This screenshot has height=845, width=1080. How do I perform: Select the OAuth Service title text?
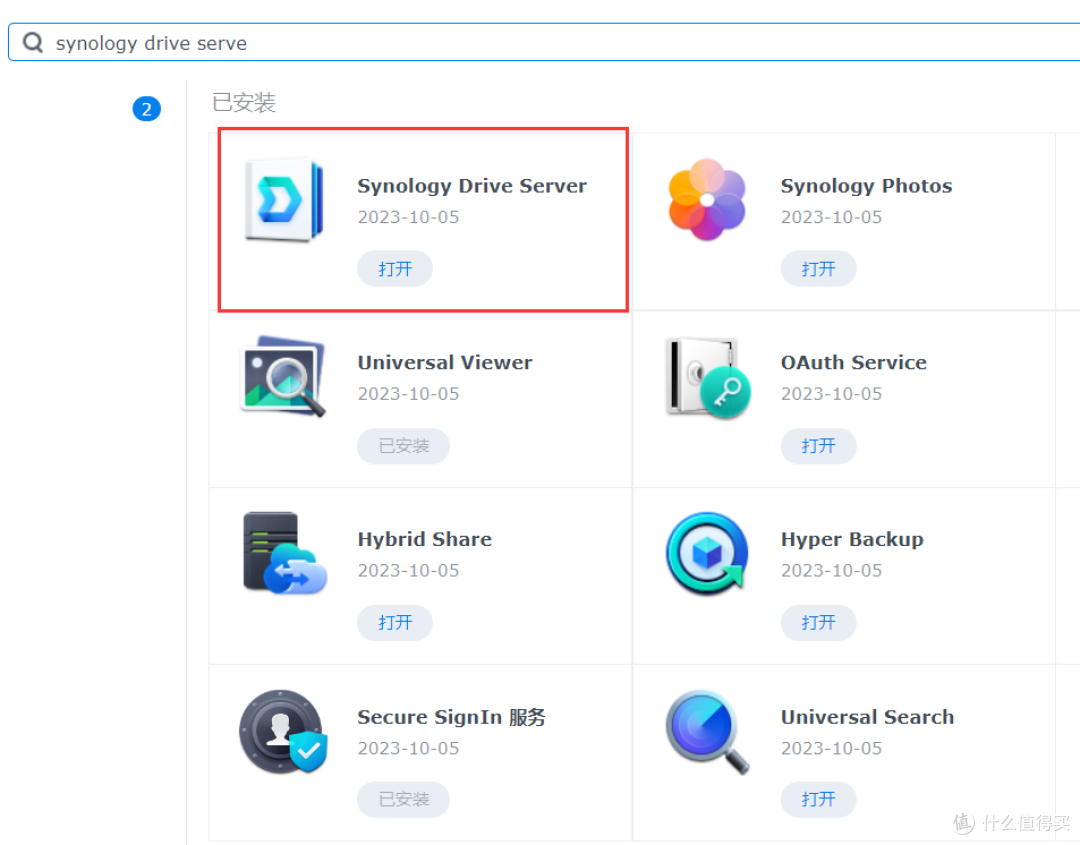(x=853, y=362)
